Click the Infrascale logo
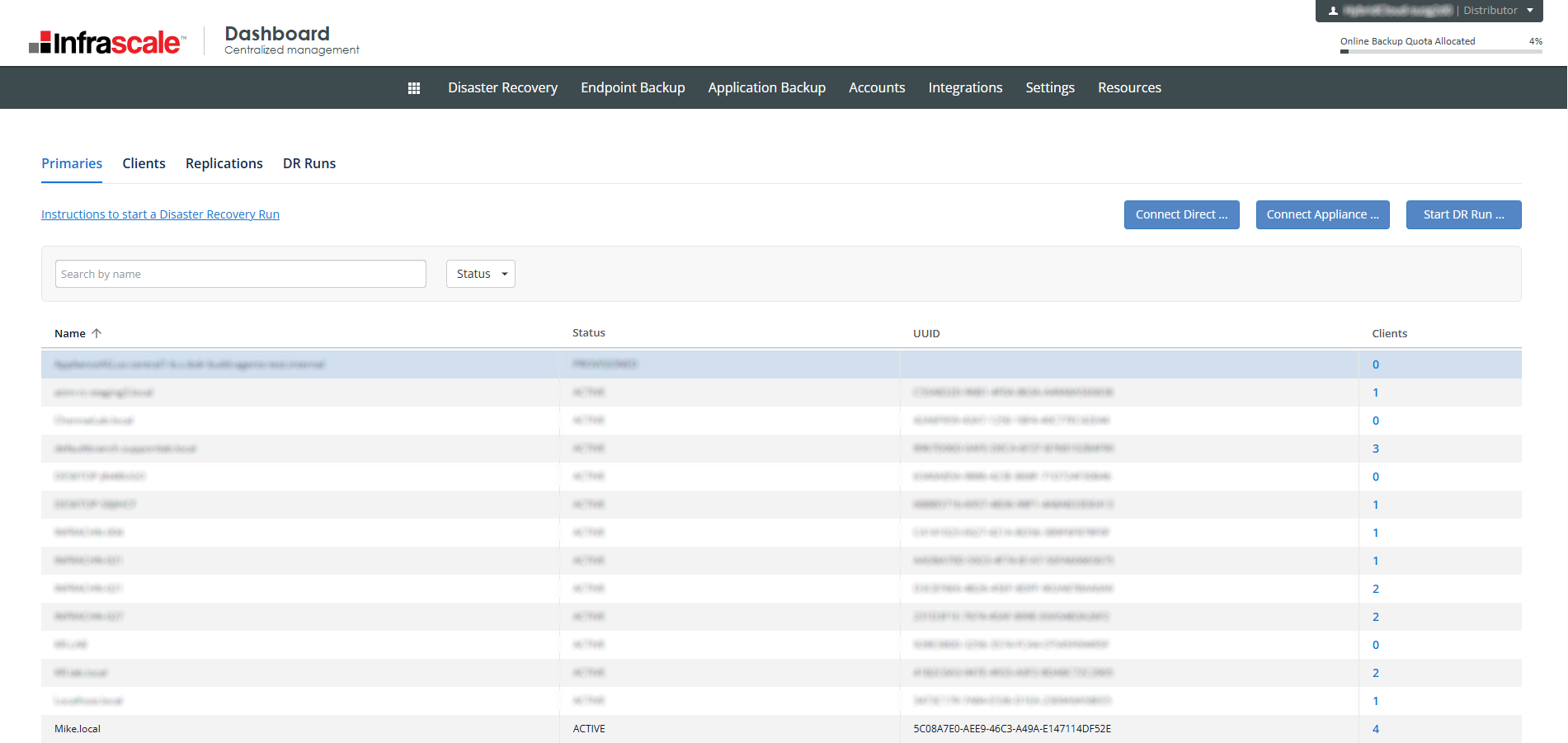The width and height of the screenshot is (1568, 743). [107, 43]
